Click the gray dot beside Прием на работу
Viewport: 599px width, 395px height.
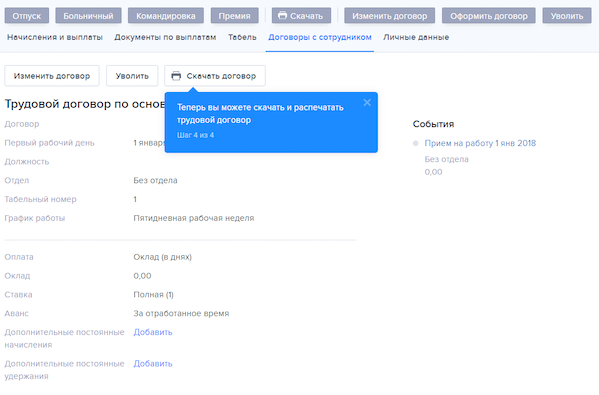pyautogui.click(x=416, y=143)
